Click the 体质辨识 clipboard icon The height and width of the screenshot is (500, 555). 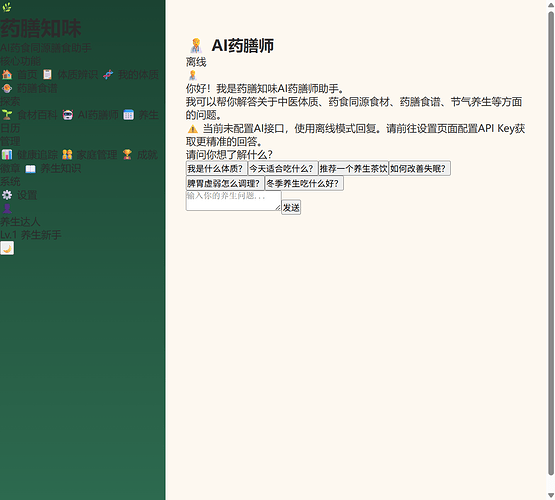pyautogui.click(x=47, y=75)
